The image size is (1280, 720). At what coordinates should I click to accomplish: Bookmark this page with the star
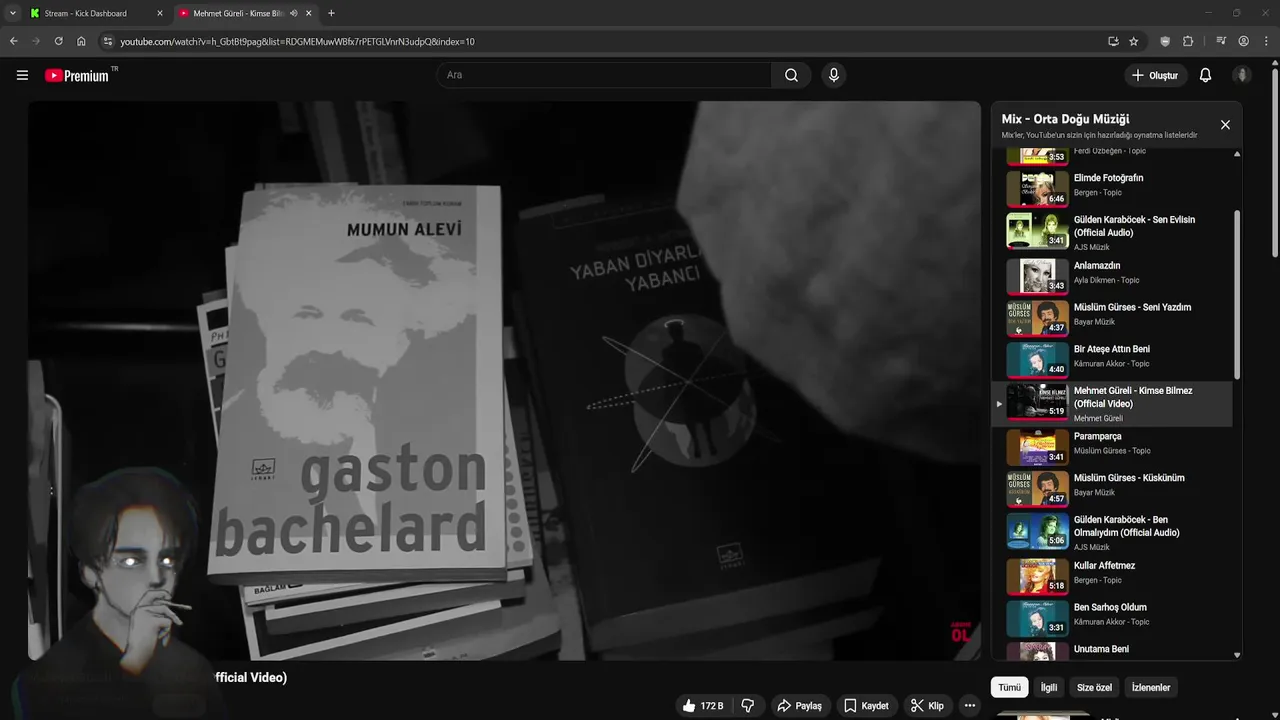point(1133,41)
